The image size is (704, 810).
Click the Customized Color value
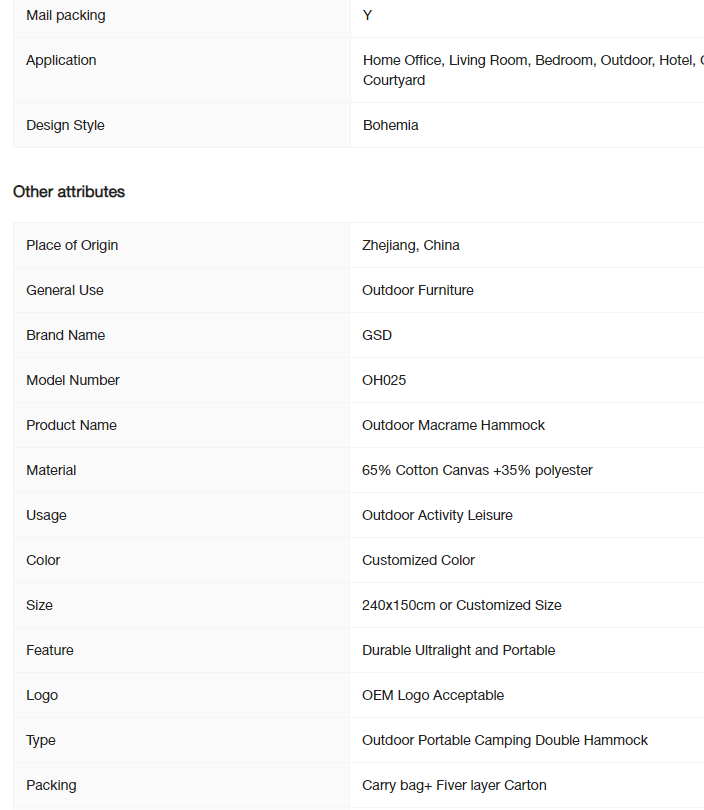click(418, 560)
